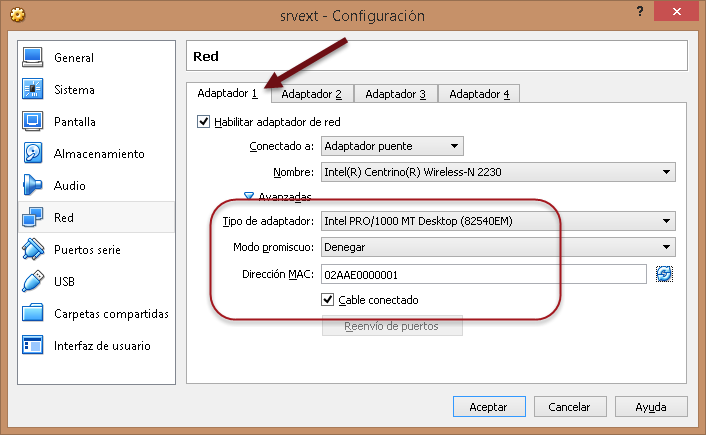Switch to Adaptador 2 tab
The image size is (706, 435).
[311, 94]
